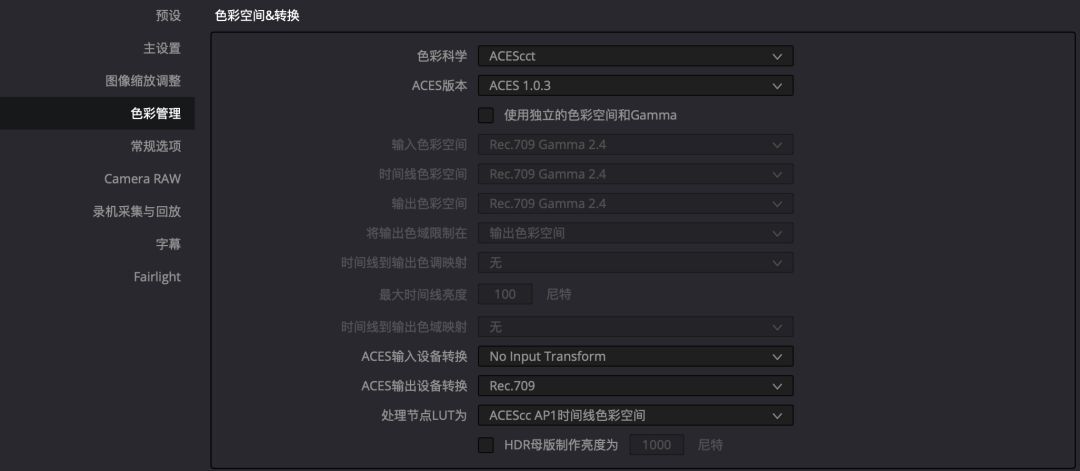Viewport: 1080px width, 471px height.
Task: Expand the ACES版本 dropdown showing ACES 1.0.3
Action: click(635, 86)
